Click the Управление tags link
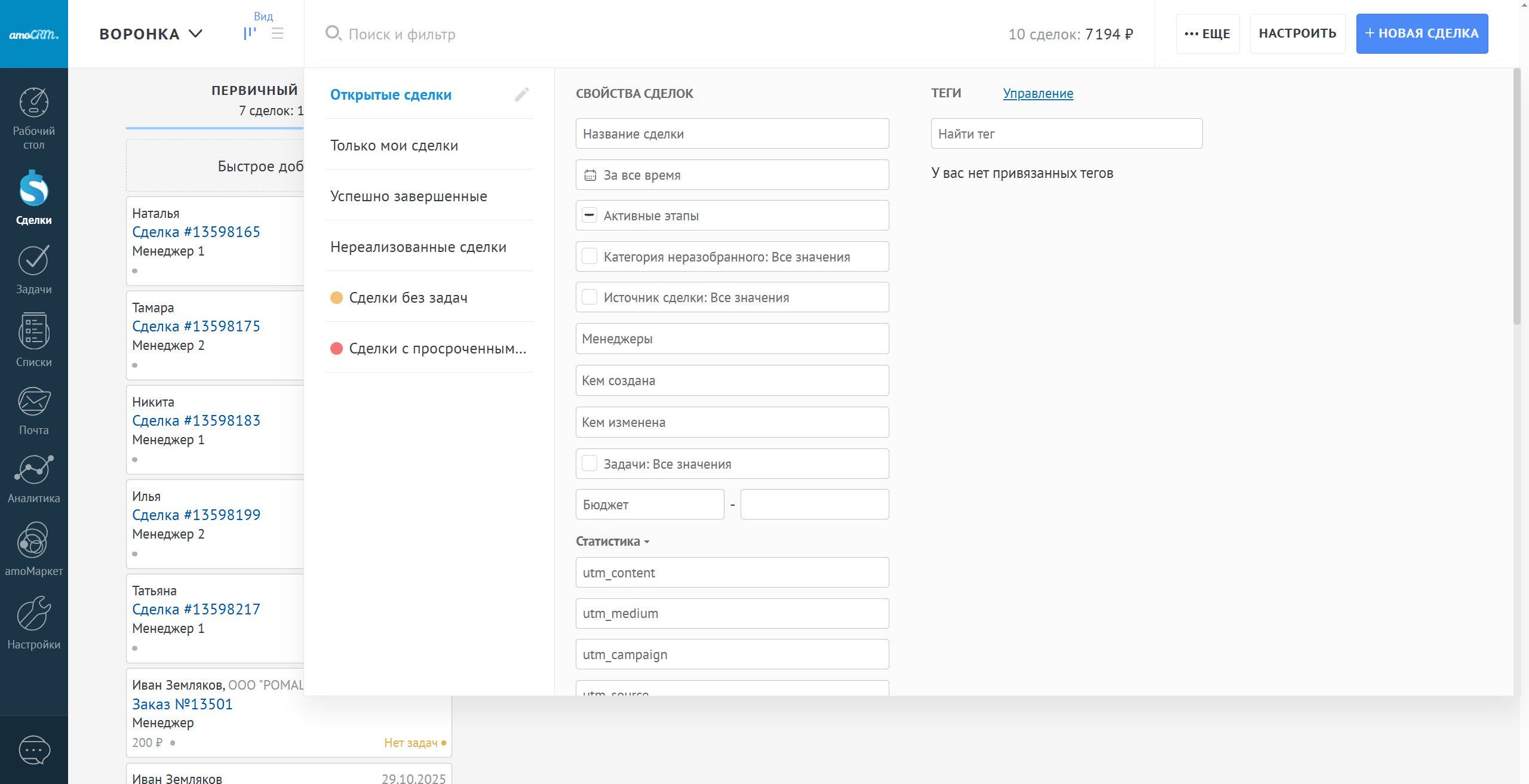Viewport: 1529px width, 784px height. pyautogui.click(x=1037, y=93)
